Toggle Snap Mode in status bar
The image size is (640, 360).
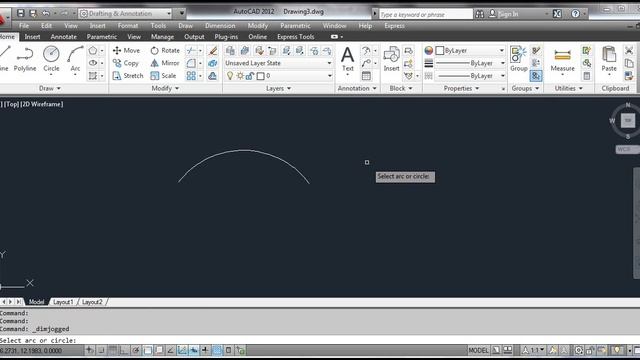pyautogui.click(x=101, y=350)
